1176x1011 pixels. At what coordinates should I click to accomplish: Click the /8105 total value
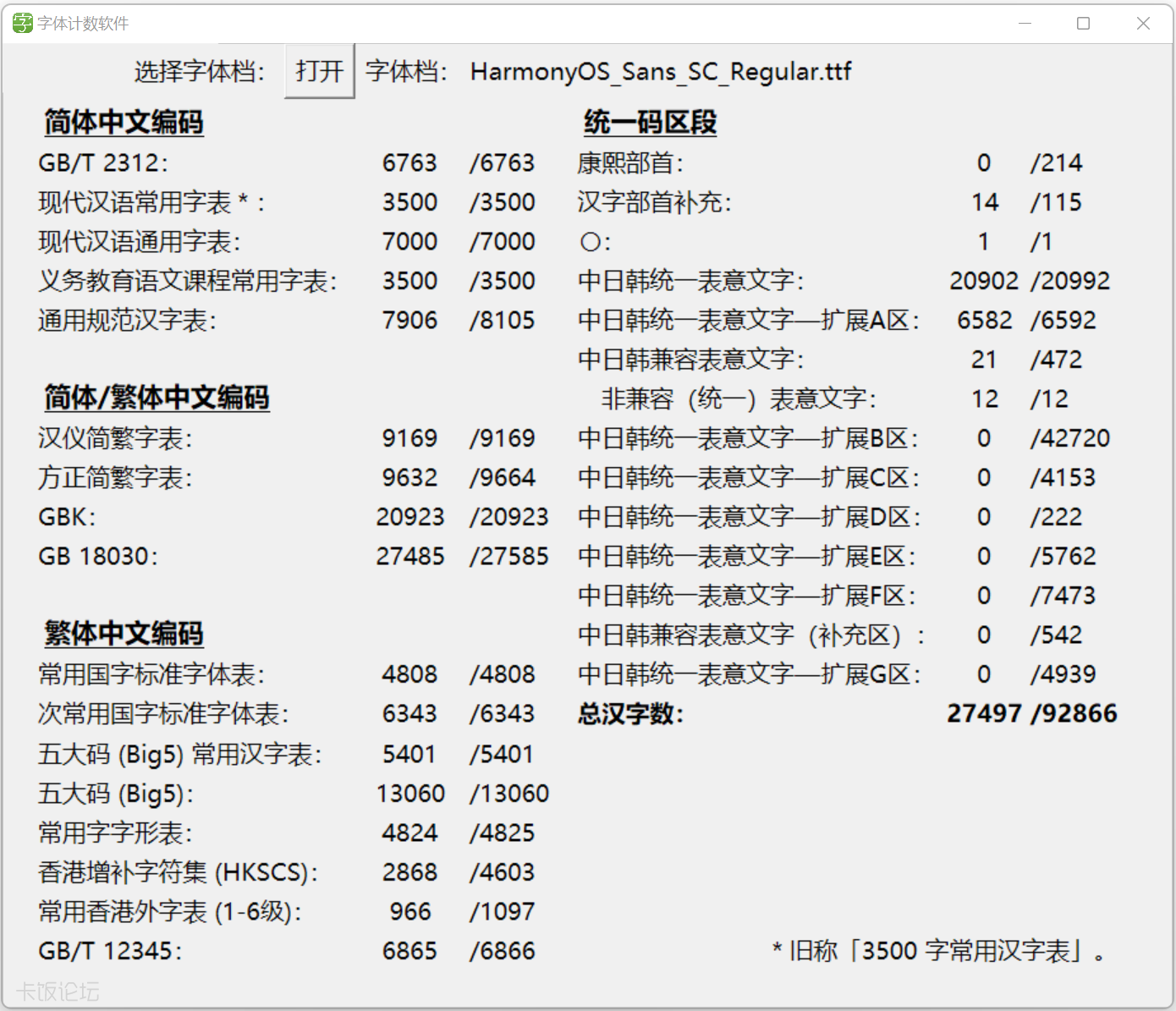[503, 321]
